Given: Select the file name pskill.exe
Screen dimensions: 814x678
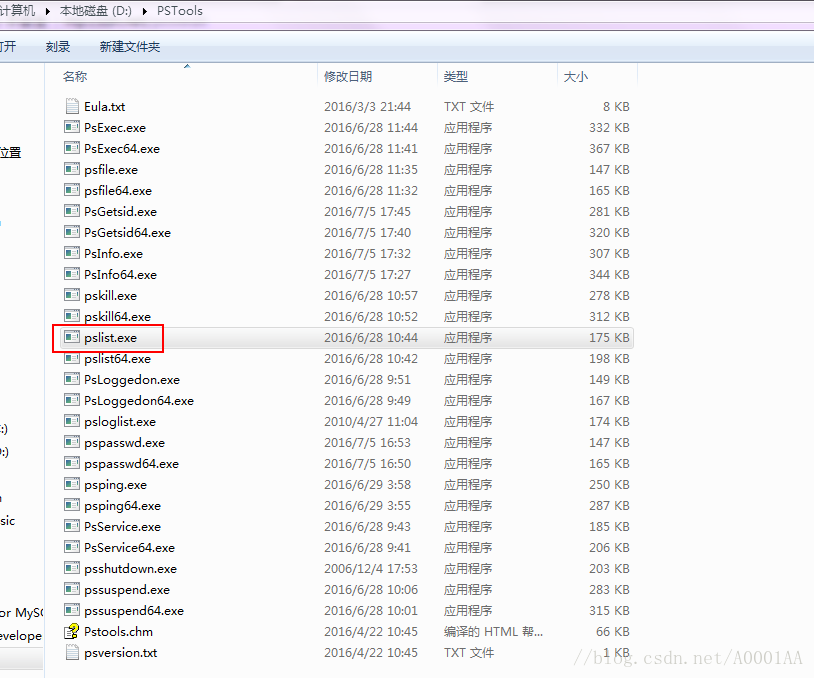Looking at the screenshot, I should 110,295.
